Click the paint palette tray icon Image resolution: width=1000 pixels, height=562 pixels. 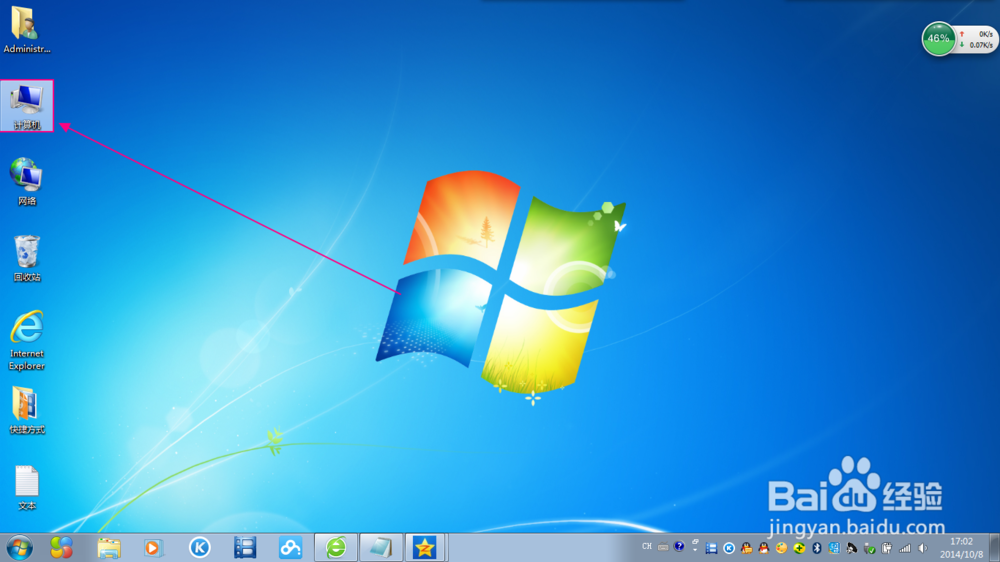tap(781, 548)
